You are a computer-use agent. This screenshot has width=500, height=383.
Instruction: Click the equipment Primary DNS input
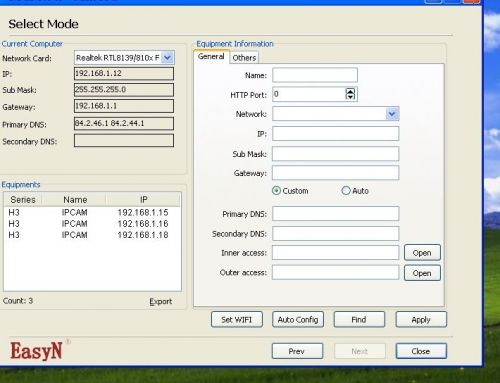tap(335, 214)
